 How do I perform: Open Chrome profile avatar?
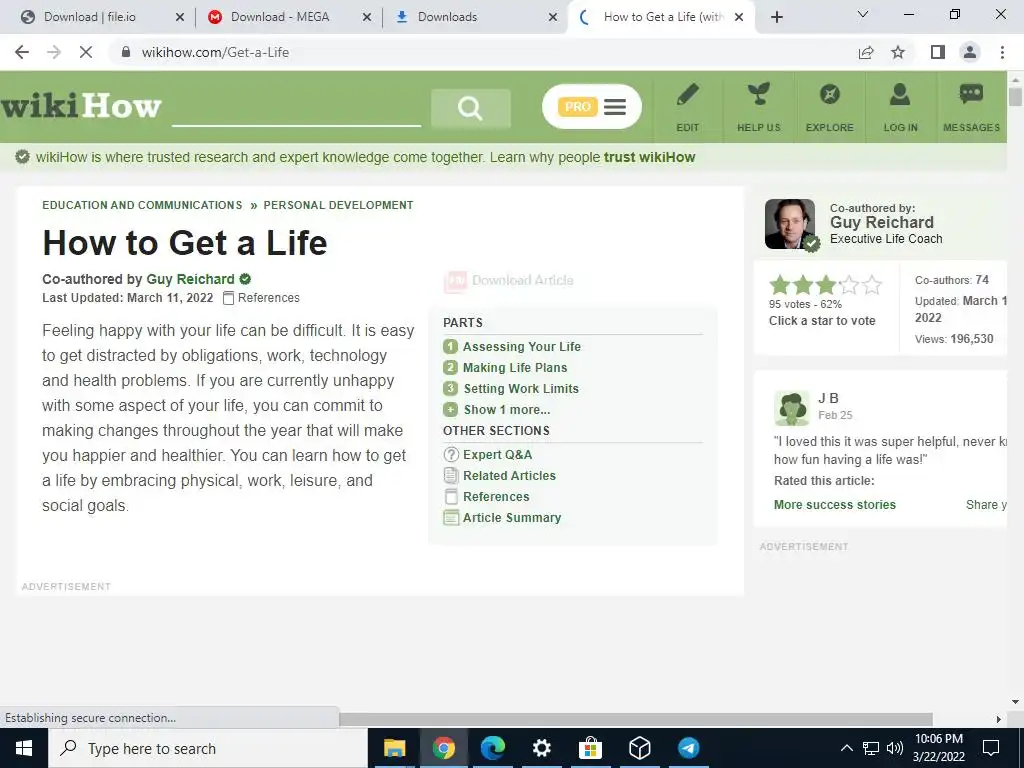point(970,52)
